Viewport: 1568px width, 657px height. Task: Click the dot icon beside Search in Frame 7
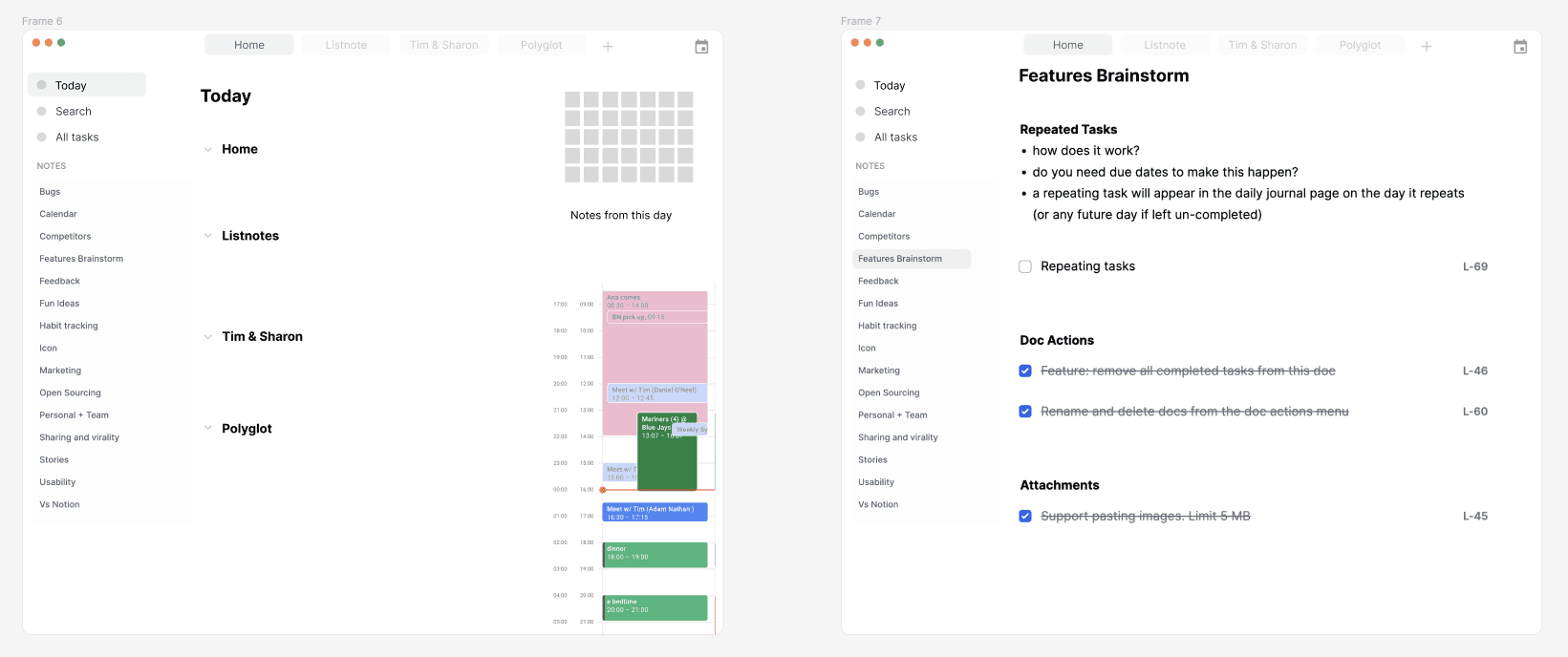coord(860,111)
